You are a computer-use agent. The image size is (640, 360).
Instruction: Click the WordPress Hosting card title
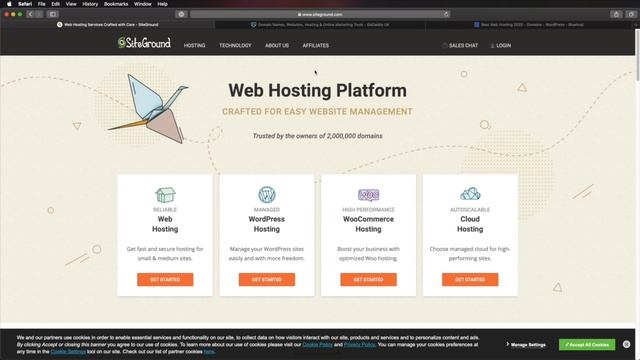pyautogui.click(x=267, y=224)
